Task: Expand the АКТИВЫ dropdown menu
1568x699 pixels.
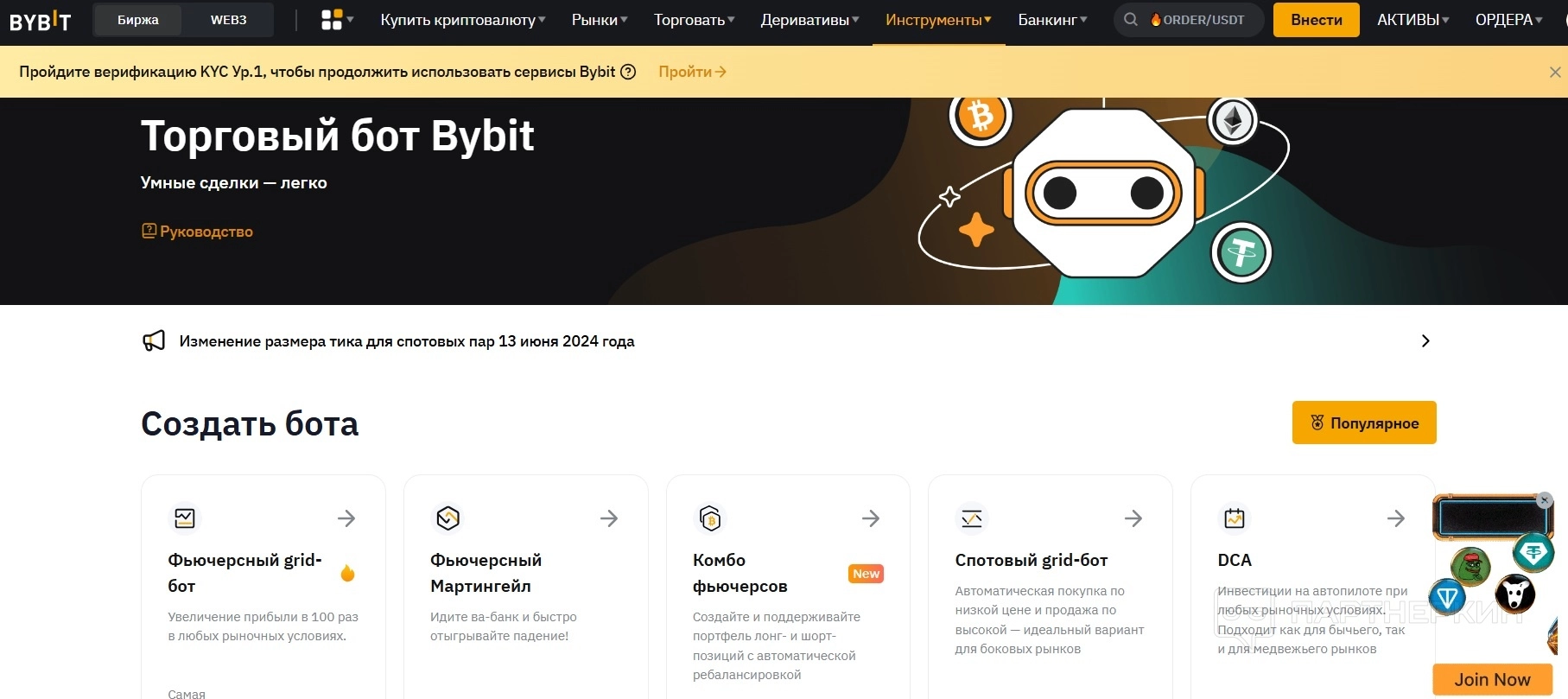Action: pyautogui.click(x=1413, y=20)
